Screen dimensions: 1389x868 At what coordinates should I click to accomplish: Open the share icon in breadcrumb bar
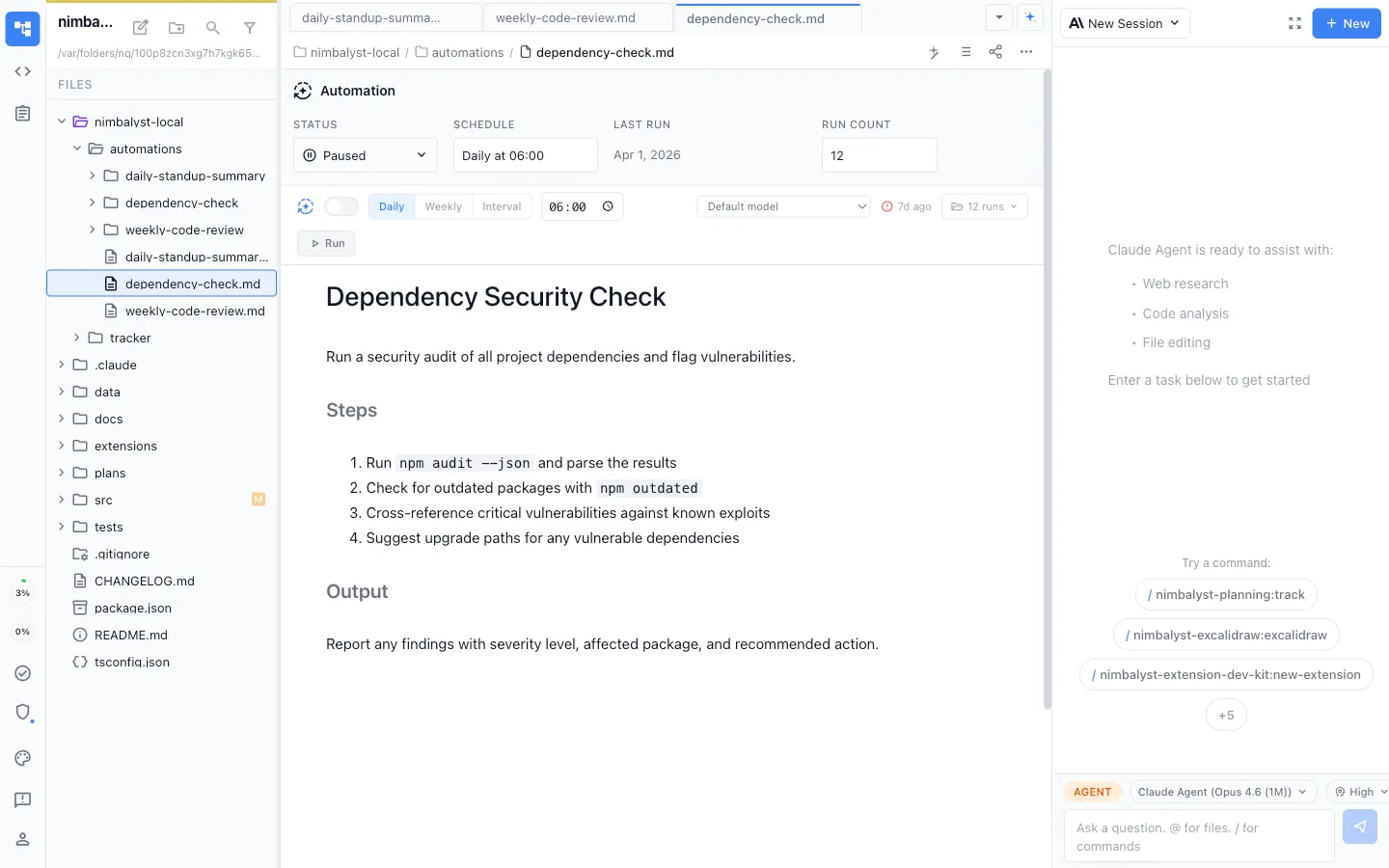[995, 52]
